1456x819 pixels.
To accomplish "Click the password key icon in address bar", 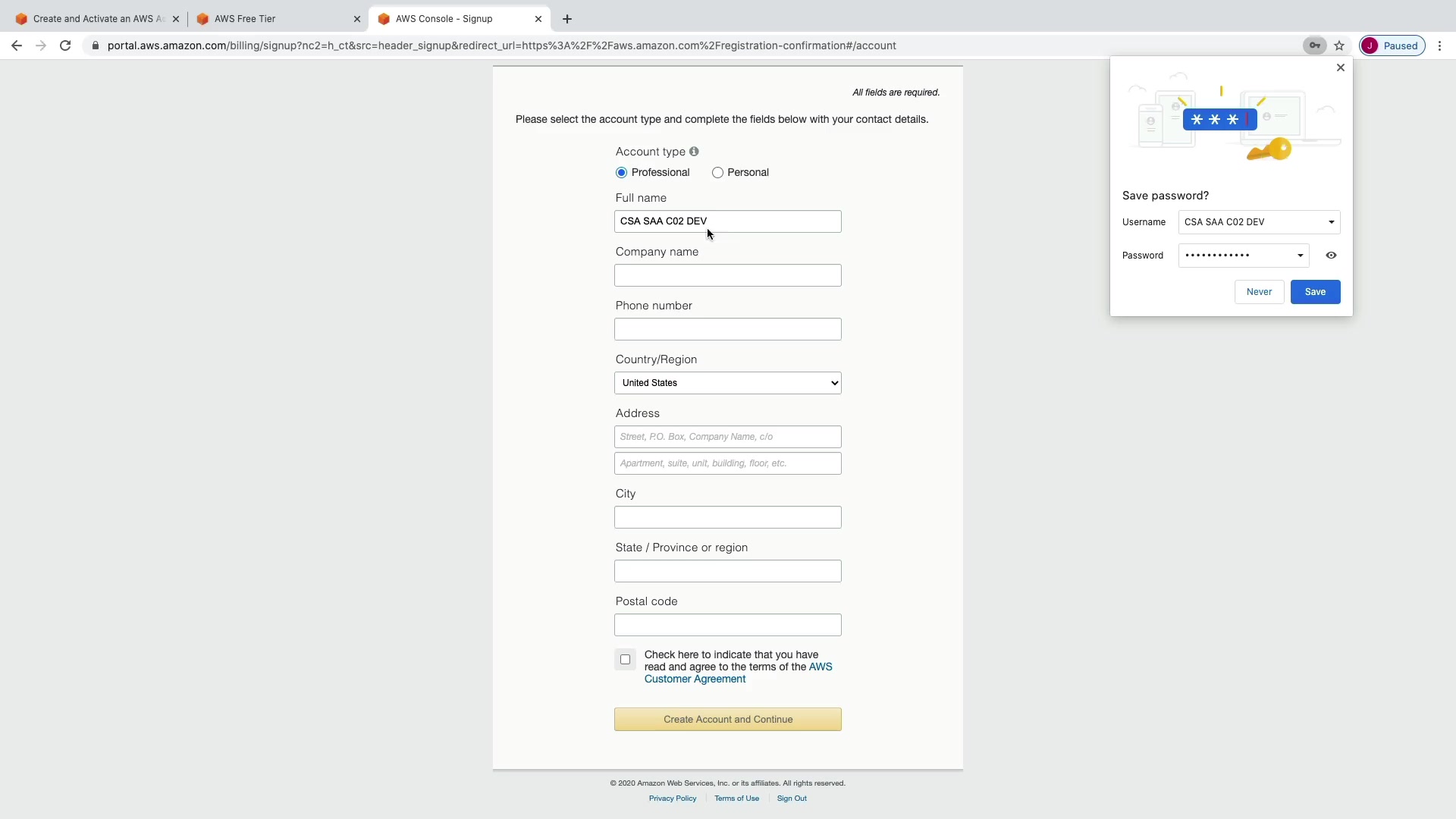I will tap(1314, 45).
